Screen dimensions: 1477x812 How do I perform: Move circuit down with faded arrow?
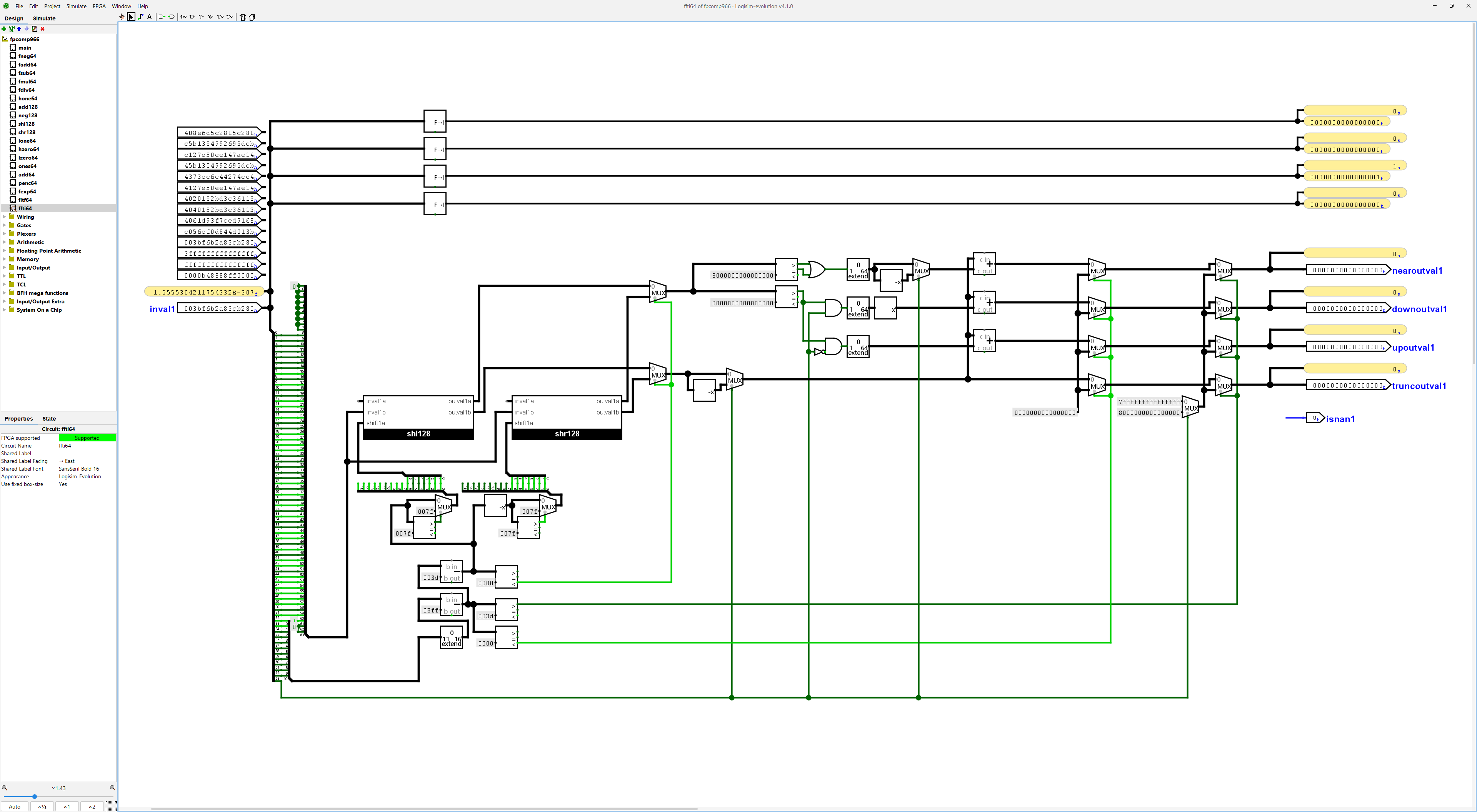pos(27,29)
